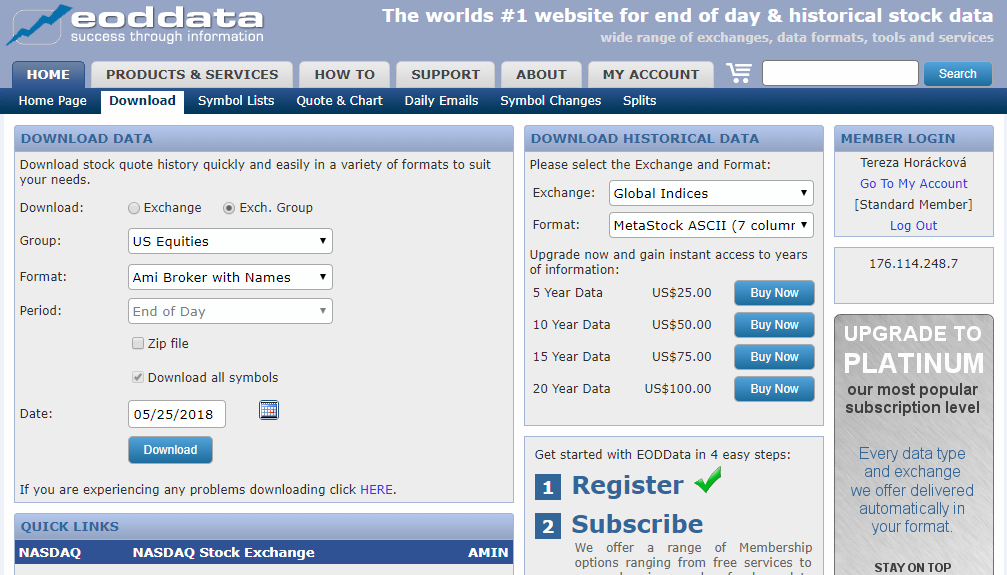This screenshot has height=575, width=1007.
Task: Buy Now for 5 Year Data
Action: (x=774, y=292)
